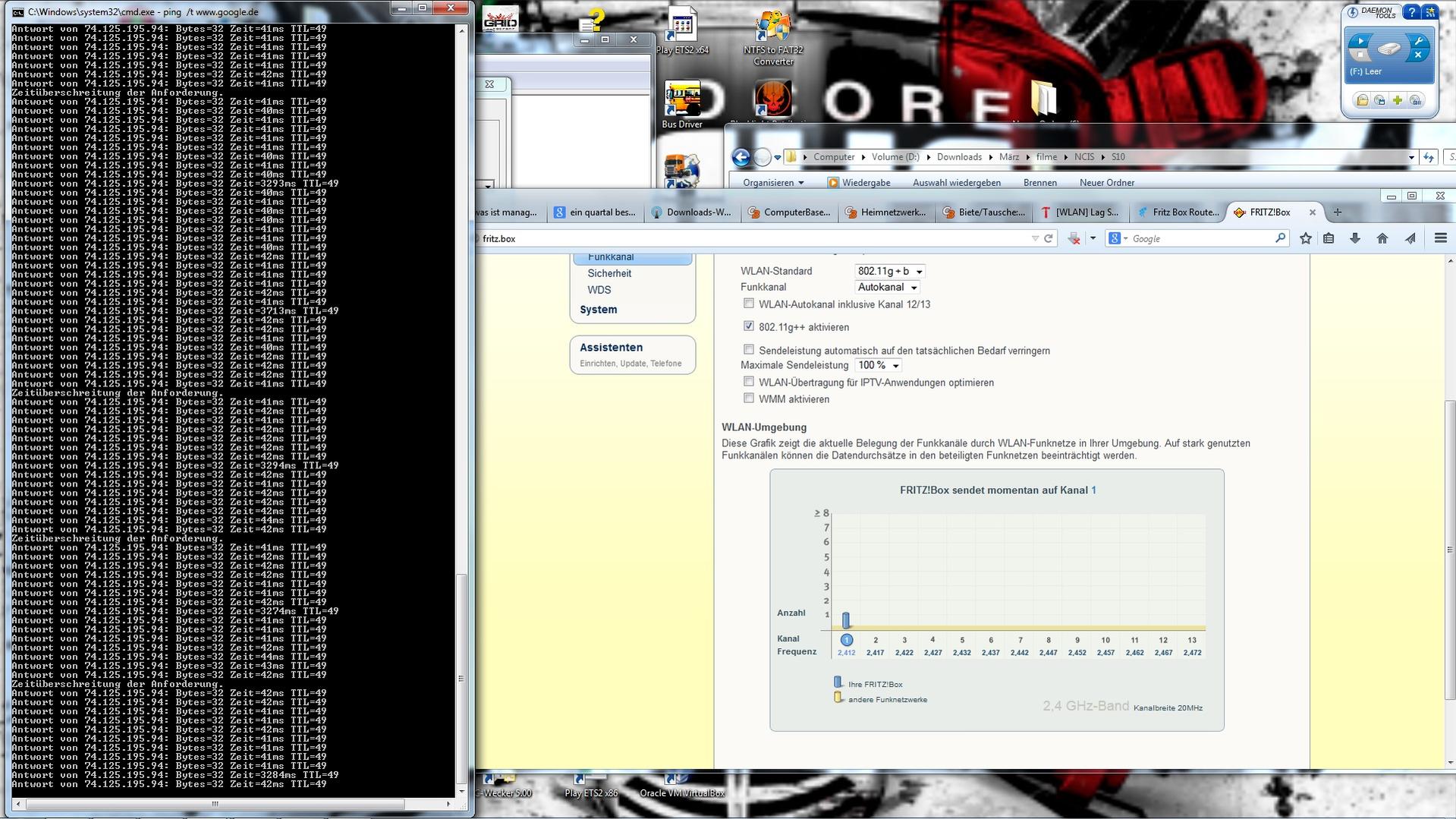Screen dimensions: 1456x819
Task: Open WLAN-Standard 802.11g + b dropdown
Action: pyautogui.click(x=890, y=271)
